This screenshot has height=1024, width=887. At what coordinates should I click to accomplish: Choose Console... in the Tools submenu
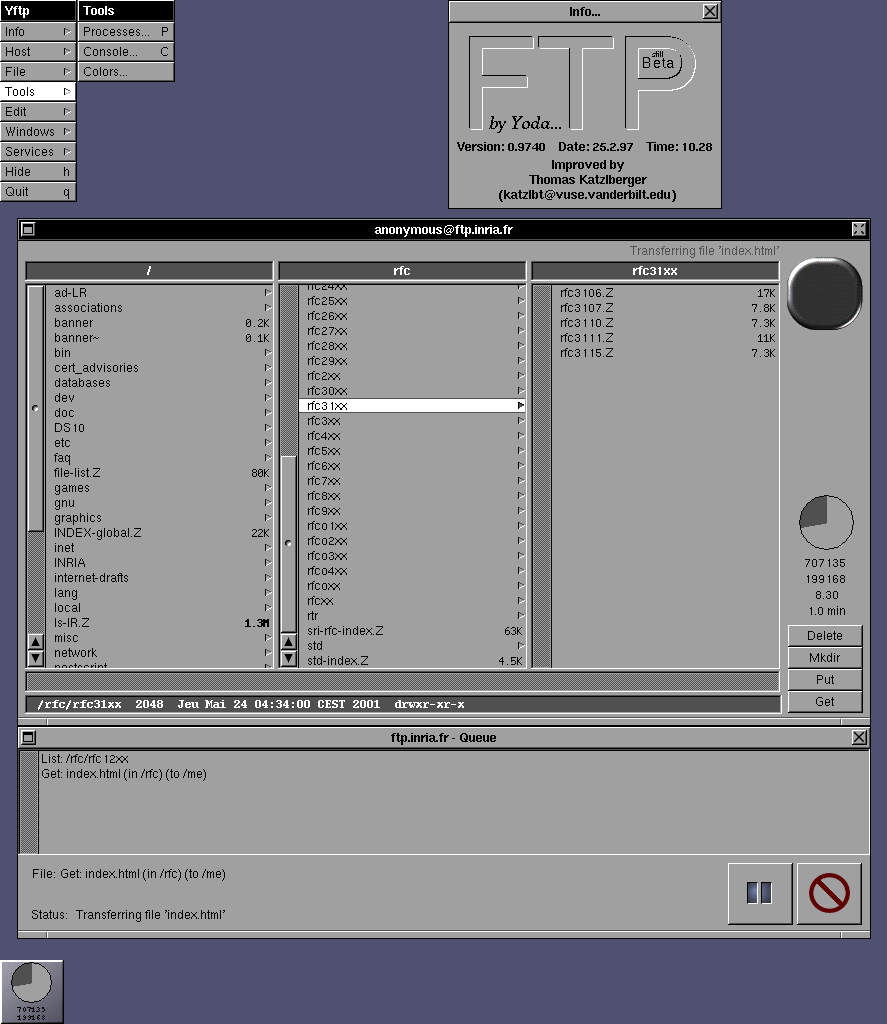pos(126,52)
